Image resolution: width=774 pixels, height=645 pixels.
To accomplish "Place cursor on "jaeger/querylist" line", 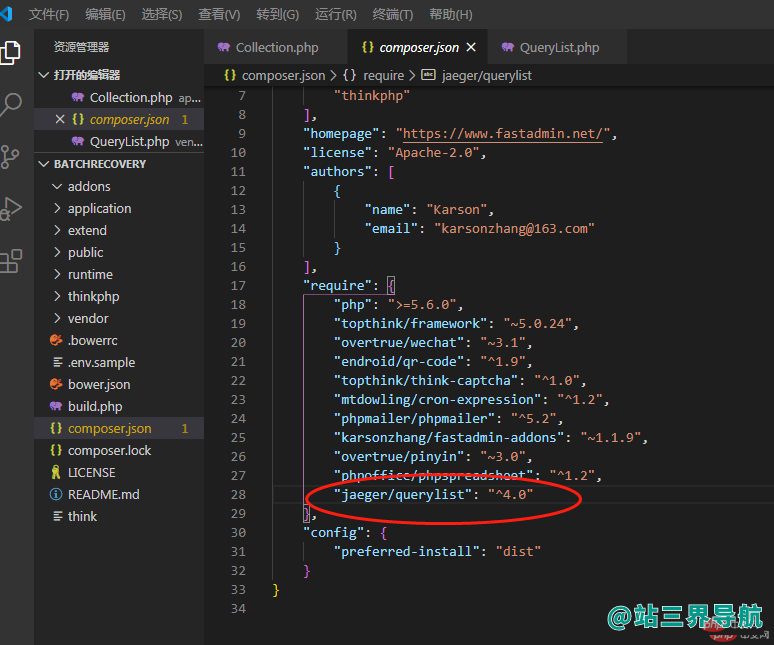I will (433, 494).
